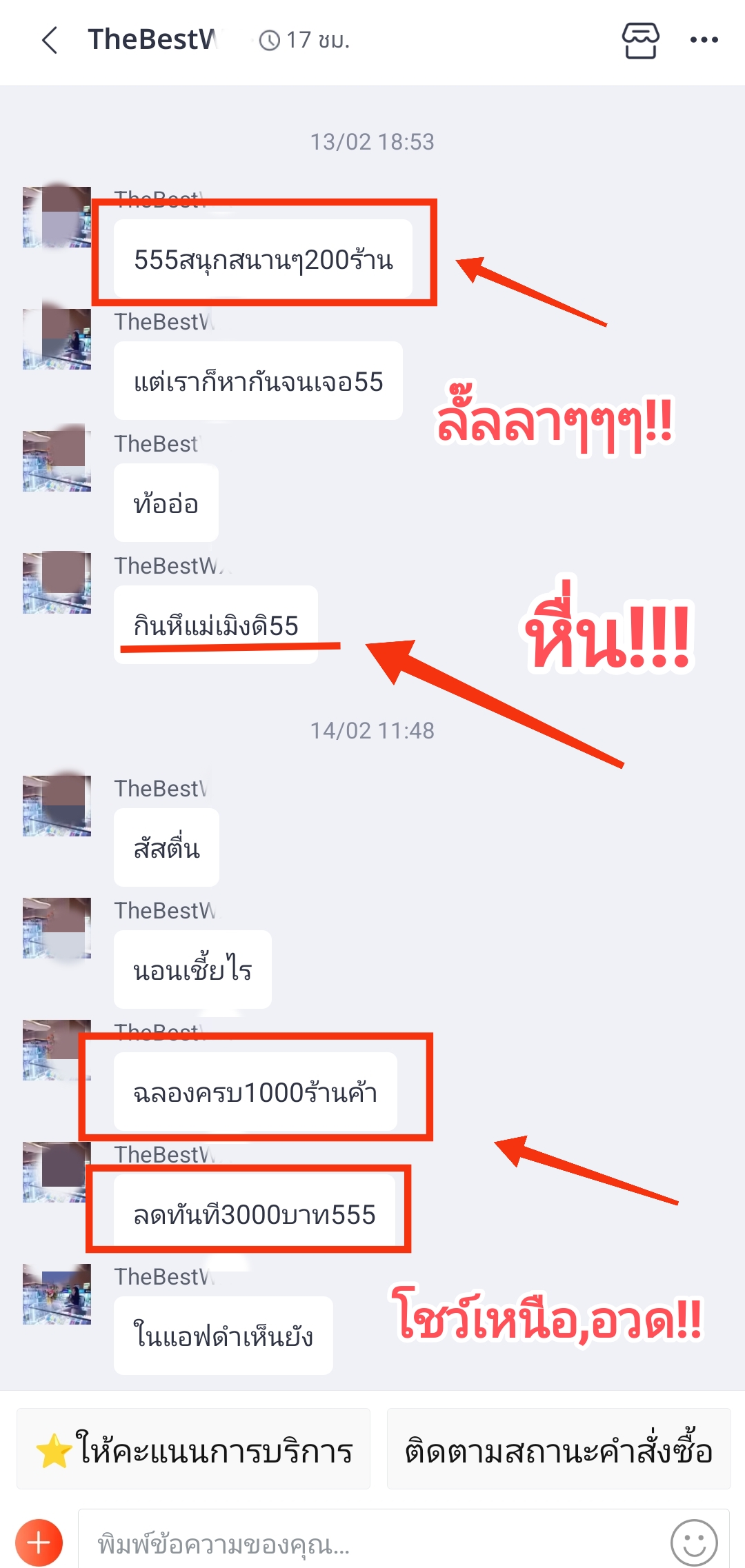Open the emoji smiley picker

click(694, 1542)
